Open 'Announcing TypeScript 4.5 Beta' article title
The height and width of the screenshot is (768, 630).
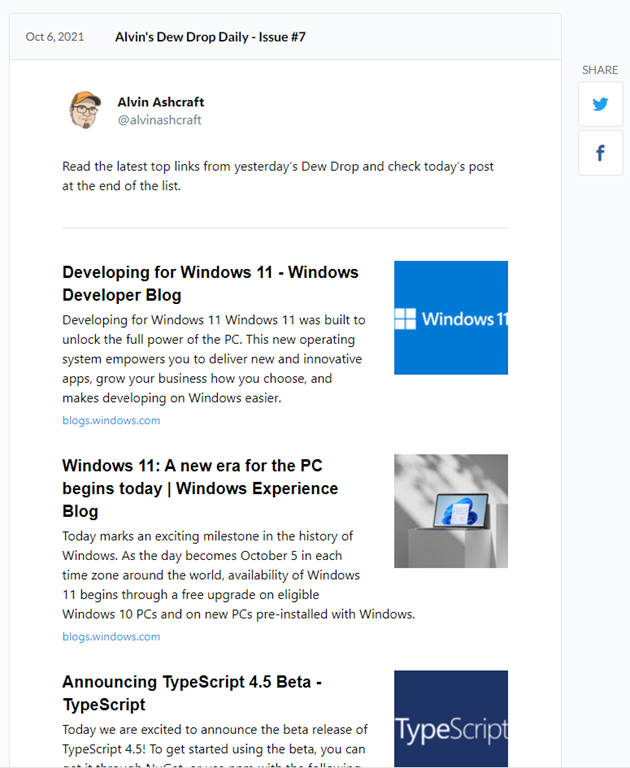[x=192, y=693]
